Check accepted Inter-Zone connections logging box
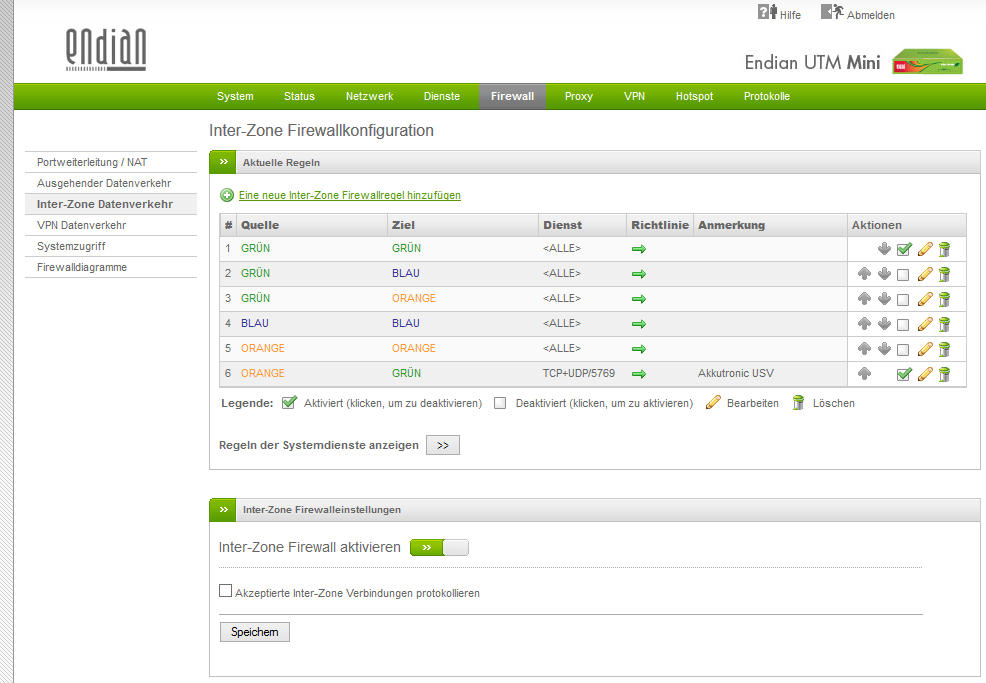Screen dimensions: 986x683 click(226, 591)
